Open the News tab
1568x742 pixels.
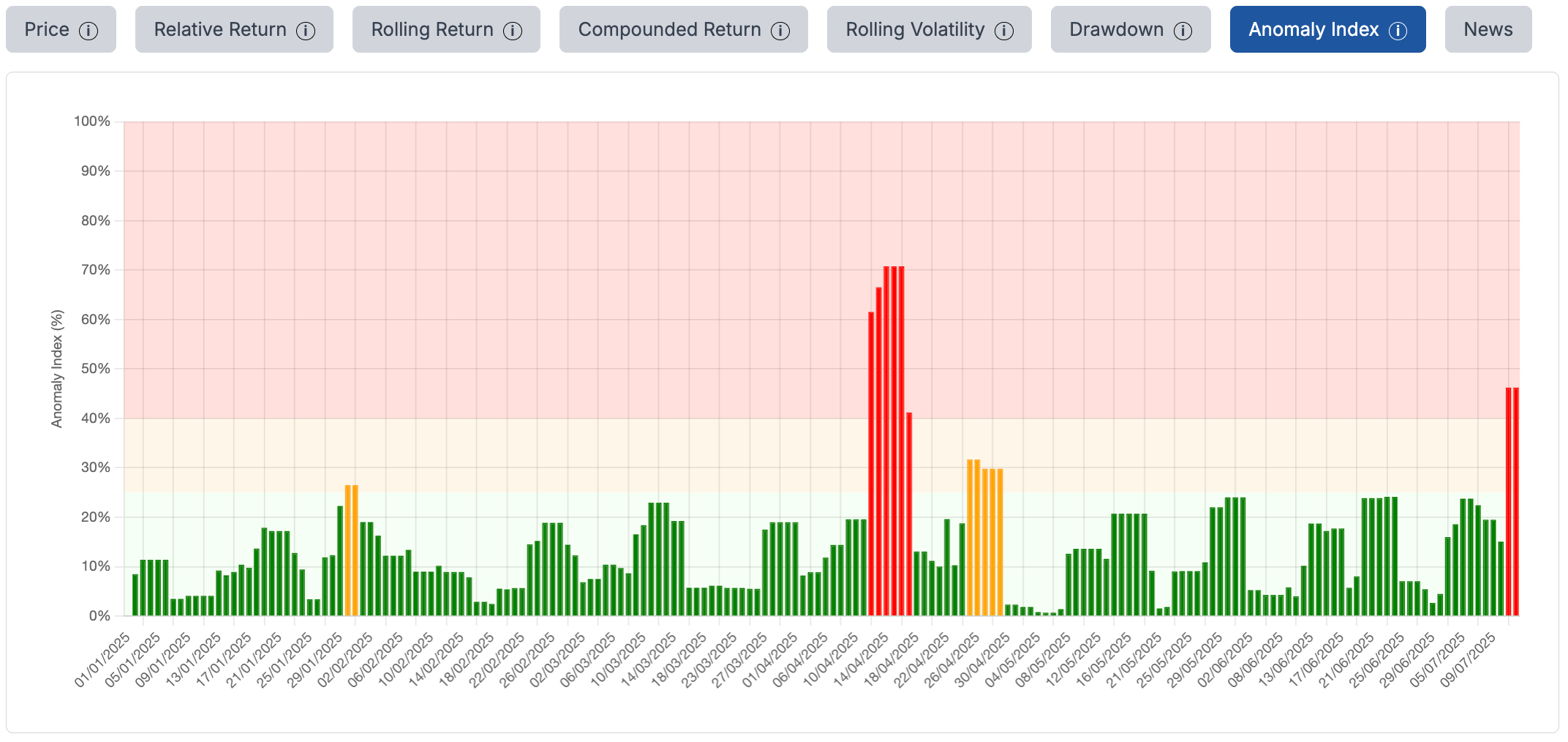(x=1488, y=30)
